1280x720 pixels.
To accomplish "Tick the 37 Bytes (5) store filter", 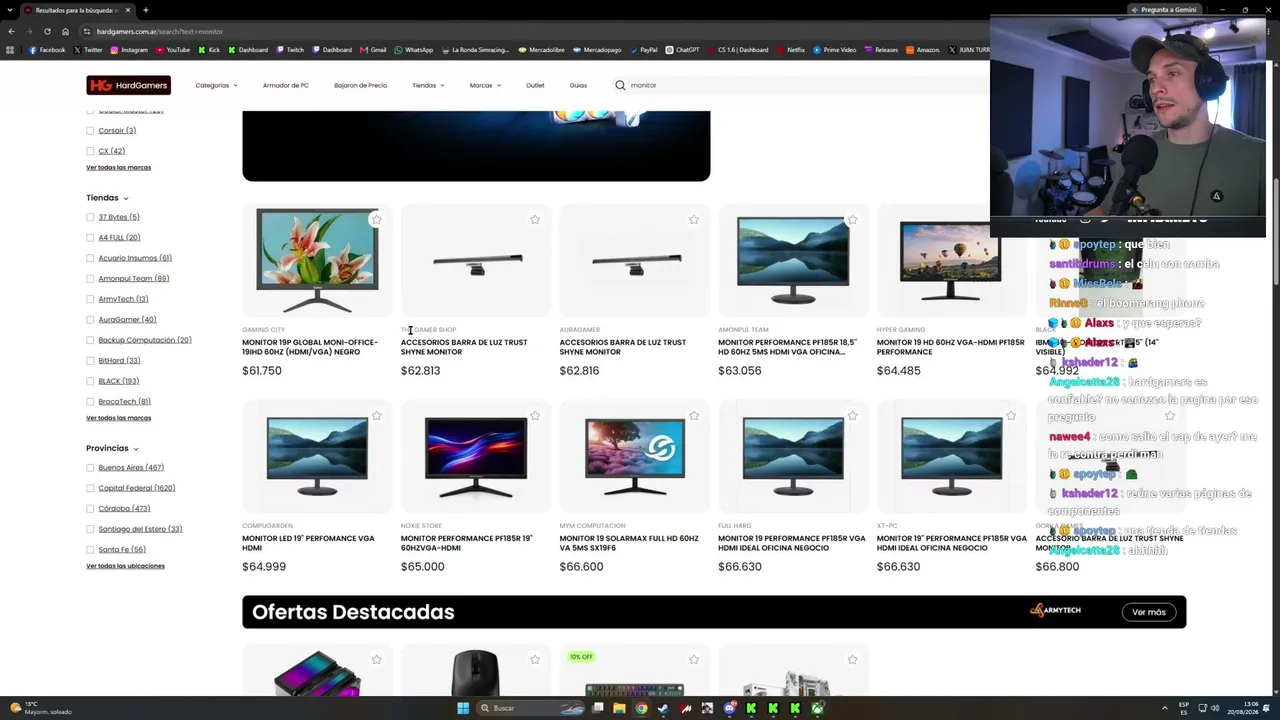I will (x=90, y=217).
